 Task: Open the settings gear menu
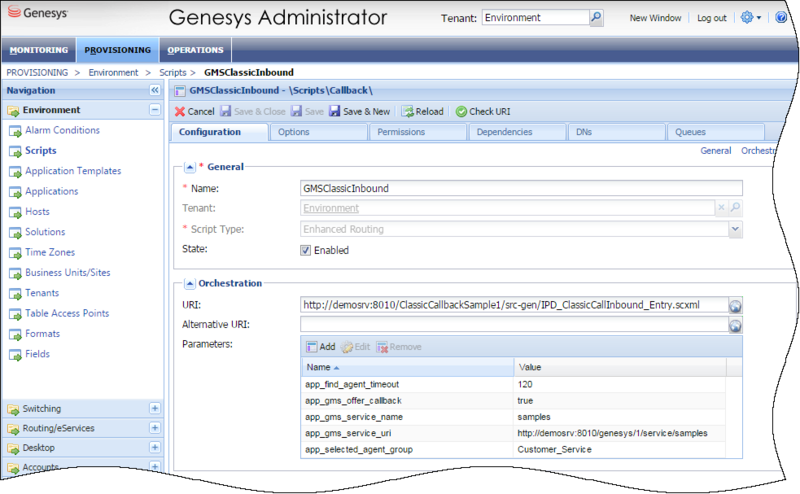coord(747,17)
